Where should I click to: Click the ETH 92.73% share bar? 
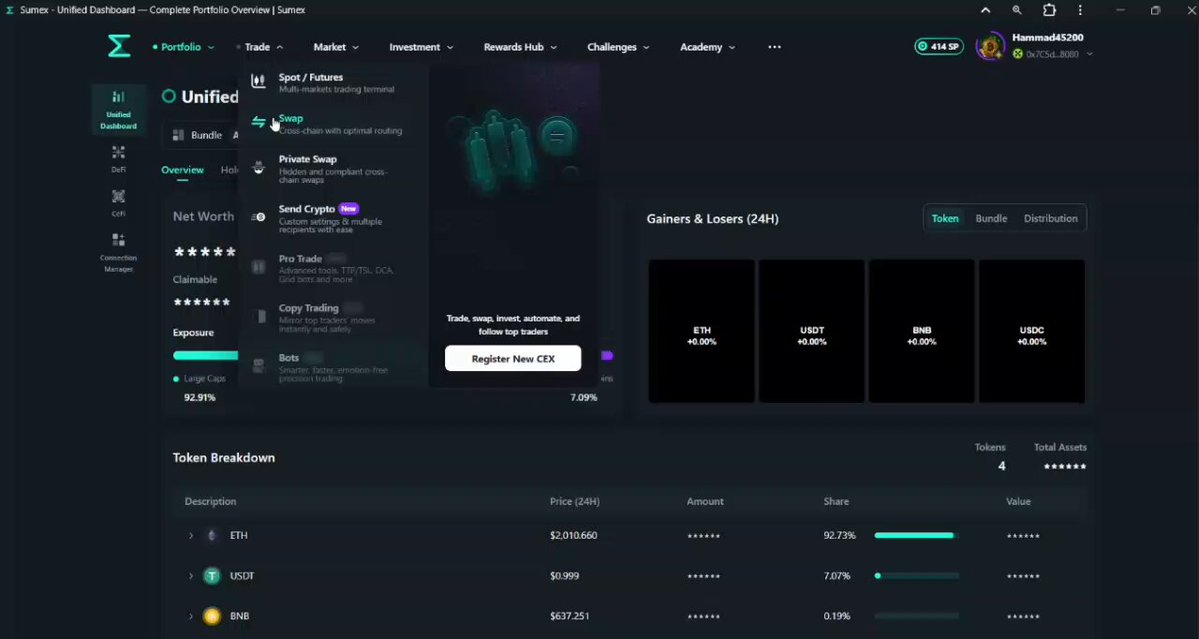916,535
